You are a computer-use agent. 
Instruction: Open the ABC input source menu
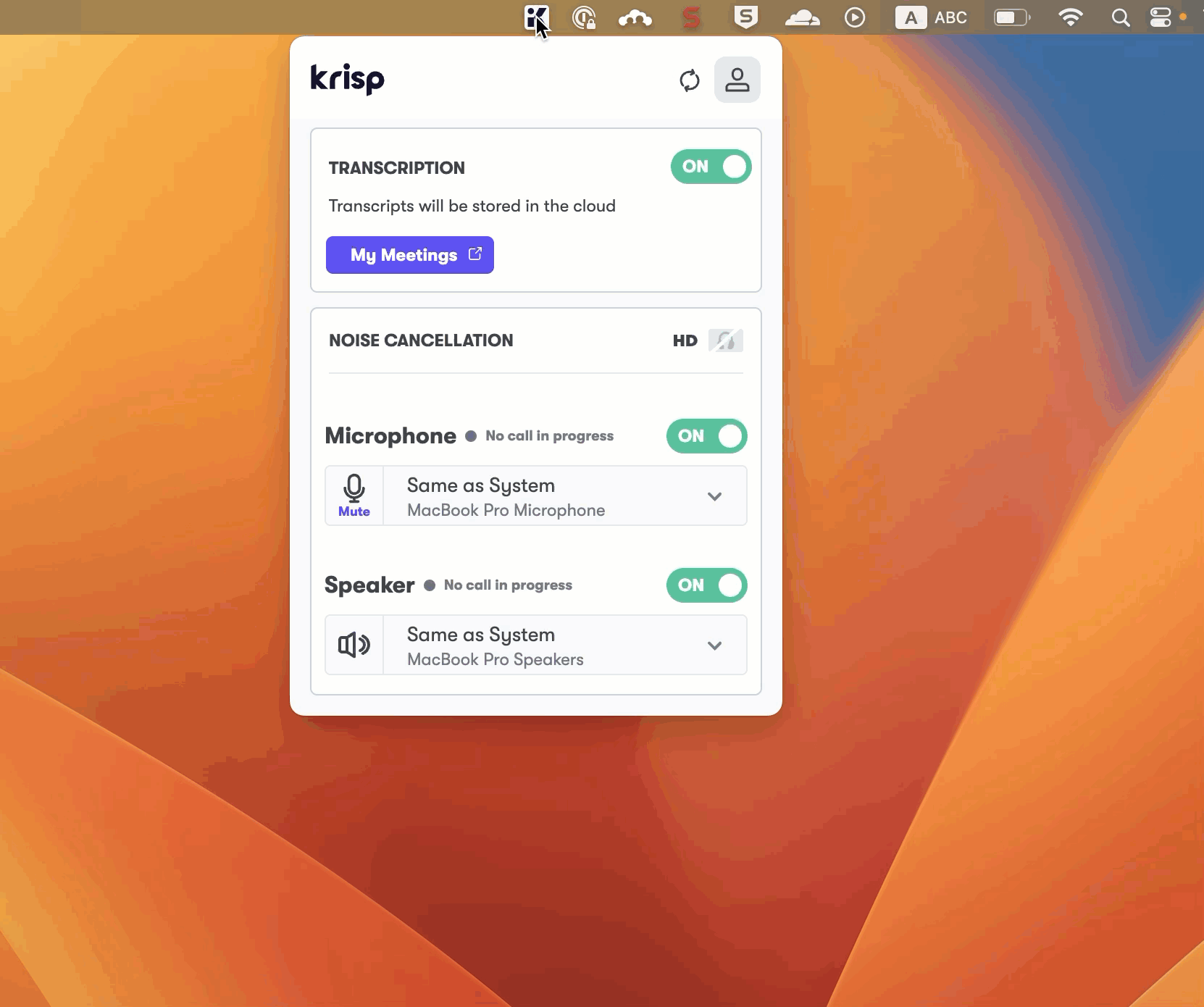pos(932,17)
